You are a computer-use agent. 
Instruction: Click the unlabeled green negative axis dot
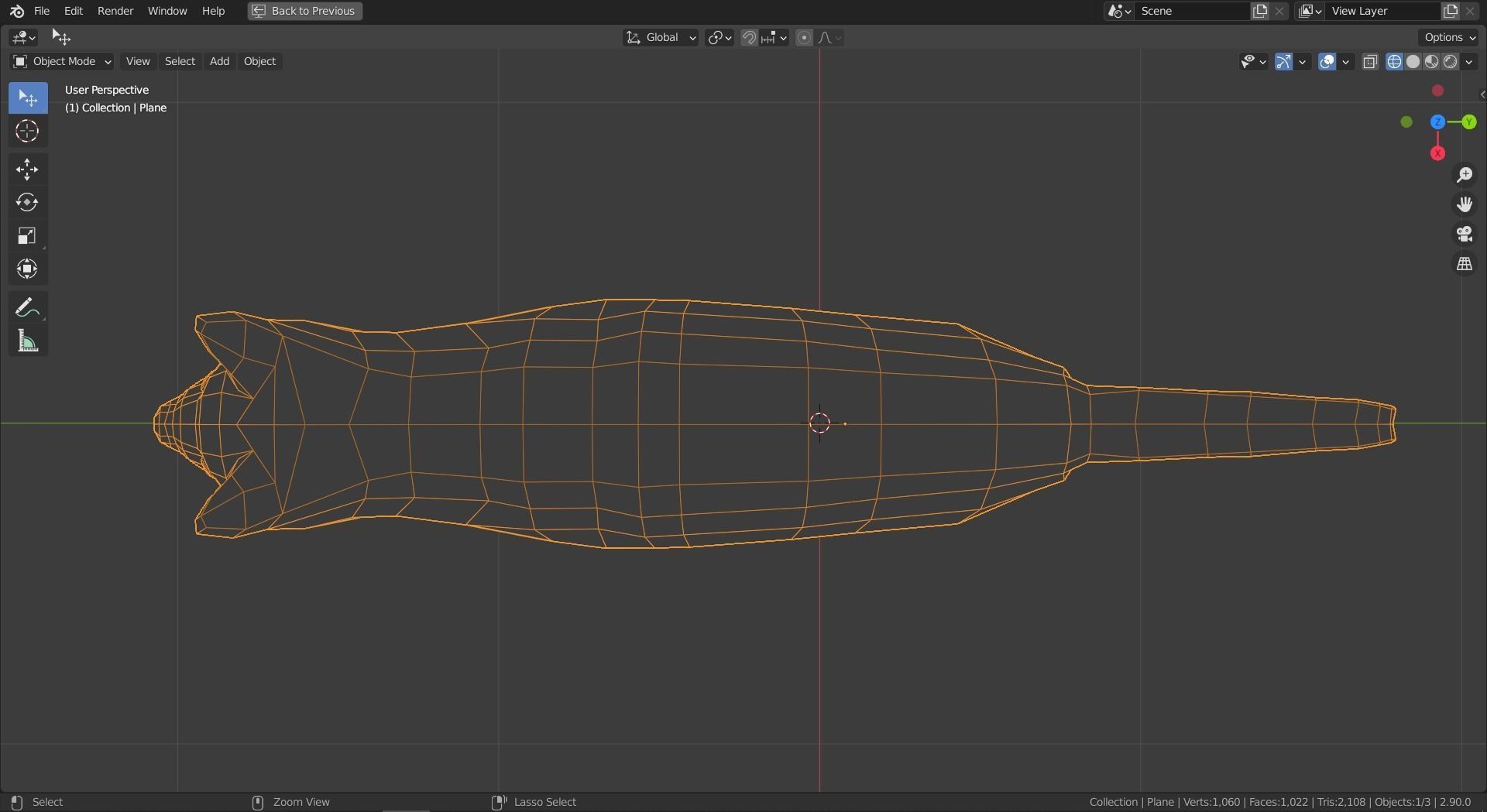coord(1406,122)
